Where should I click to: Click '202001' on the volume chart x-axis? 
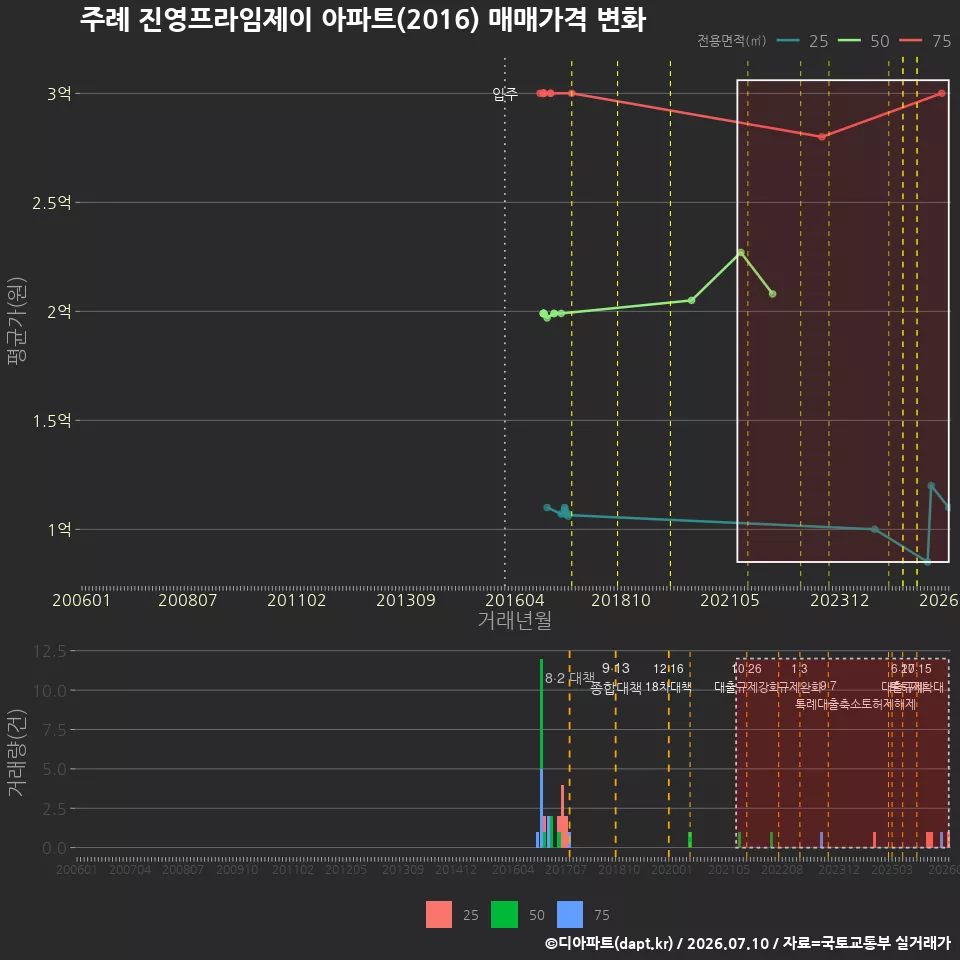[x=672, y=869]
